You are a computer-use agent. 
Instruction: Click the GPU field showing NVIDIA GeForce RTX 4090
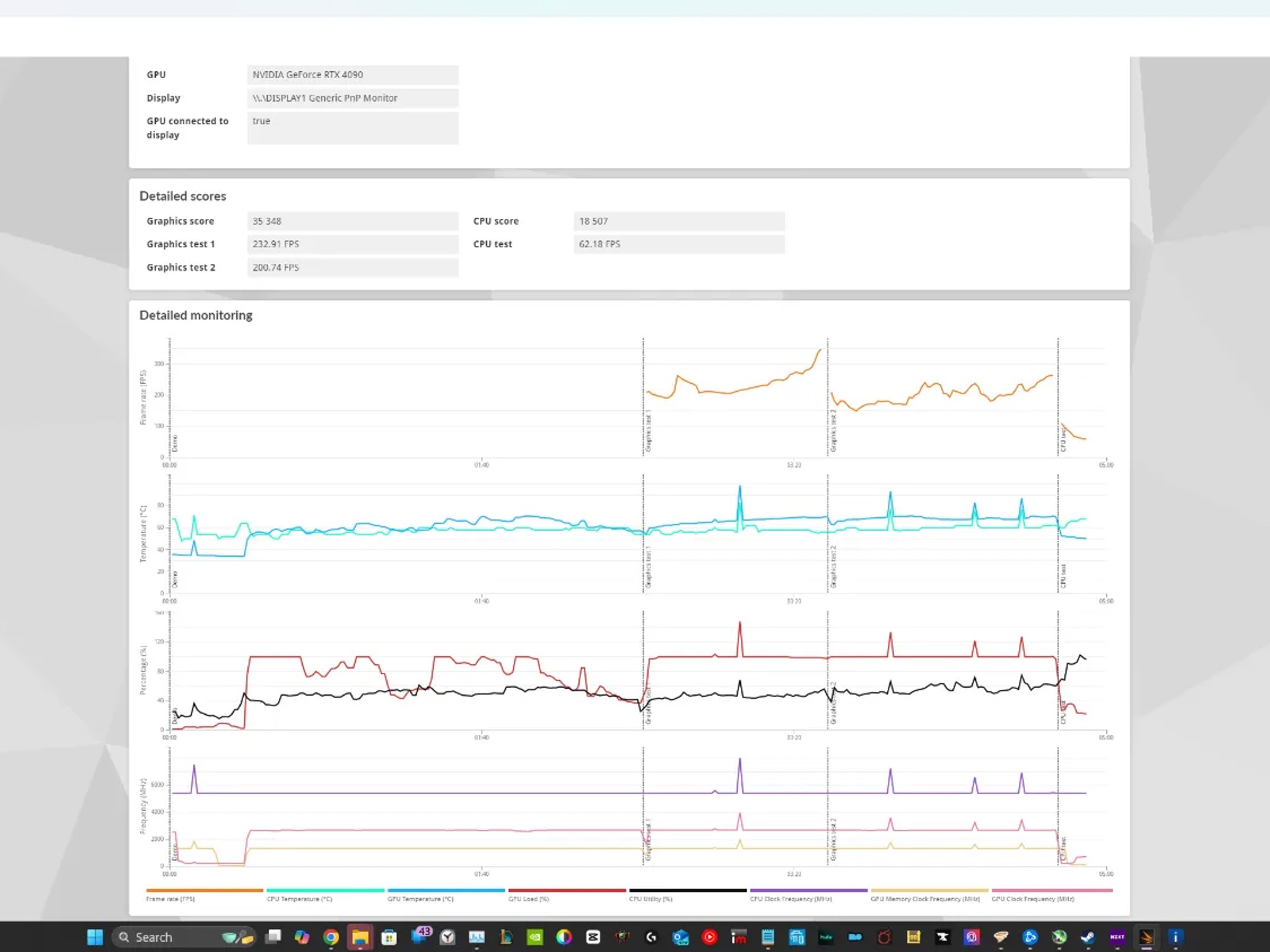pos(352,74)
